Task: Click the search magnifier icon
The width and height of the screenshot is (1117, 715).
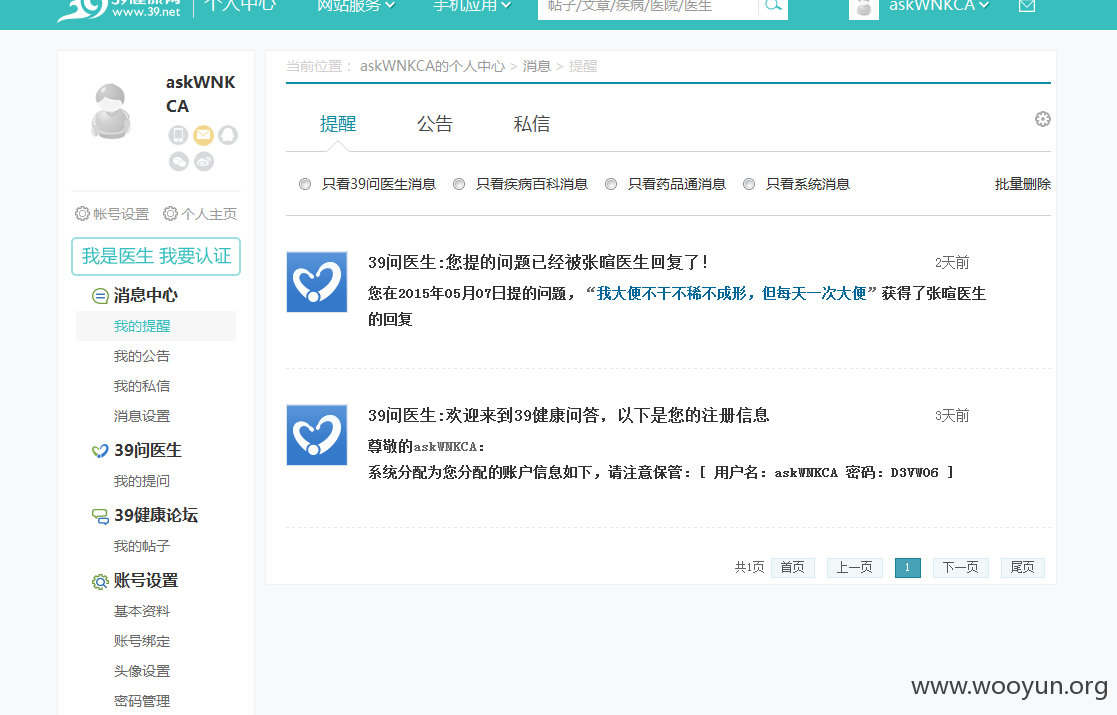Action: [773, 6]
